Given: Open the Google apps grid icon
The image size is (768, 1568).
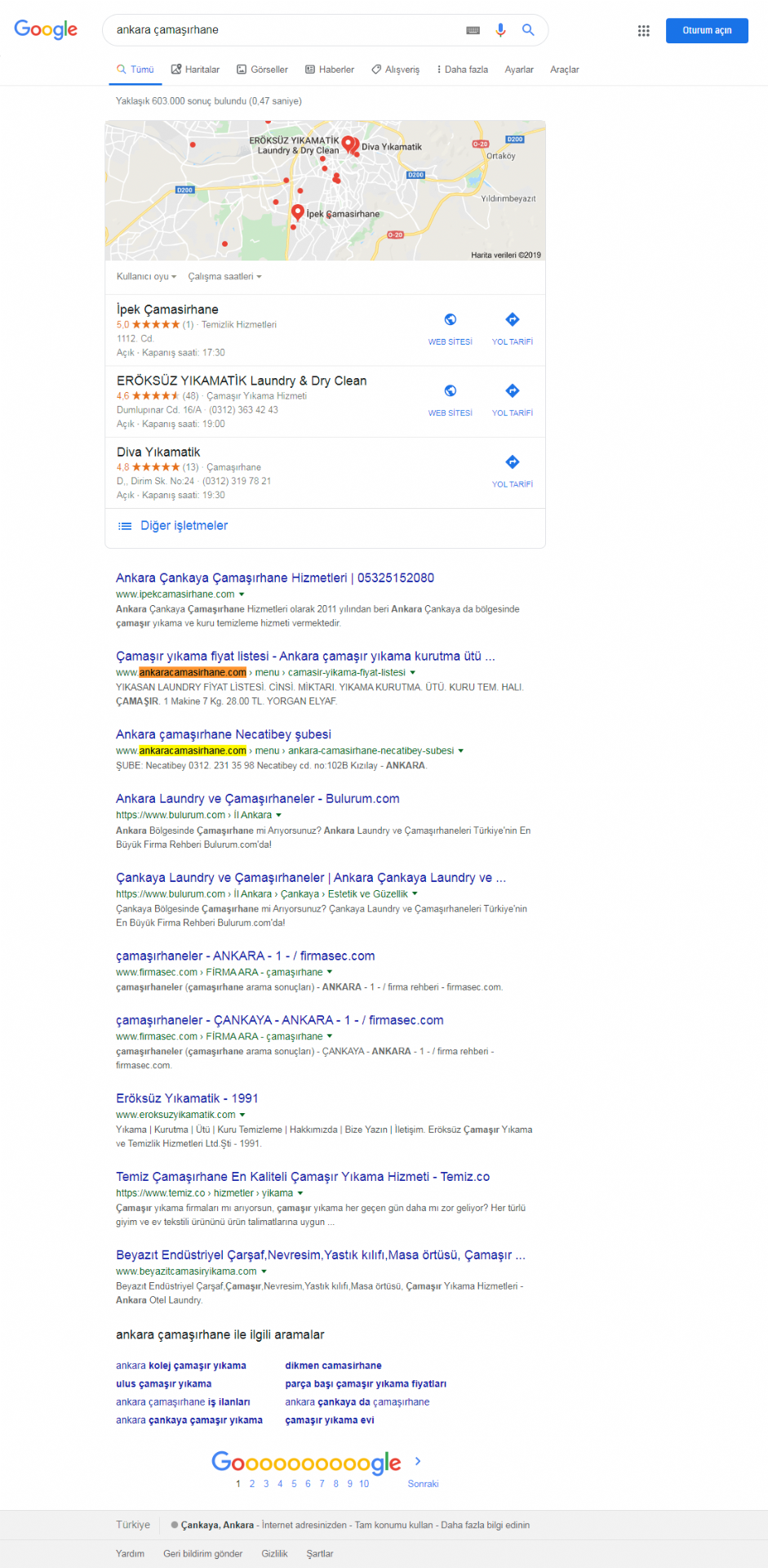Looking at the screenshot, I should click(644, 30).
